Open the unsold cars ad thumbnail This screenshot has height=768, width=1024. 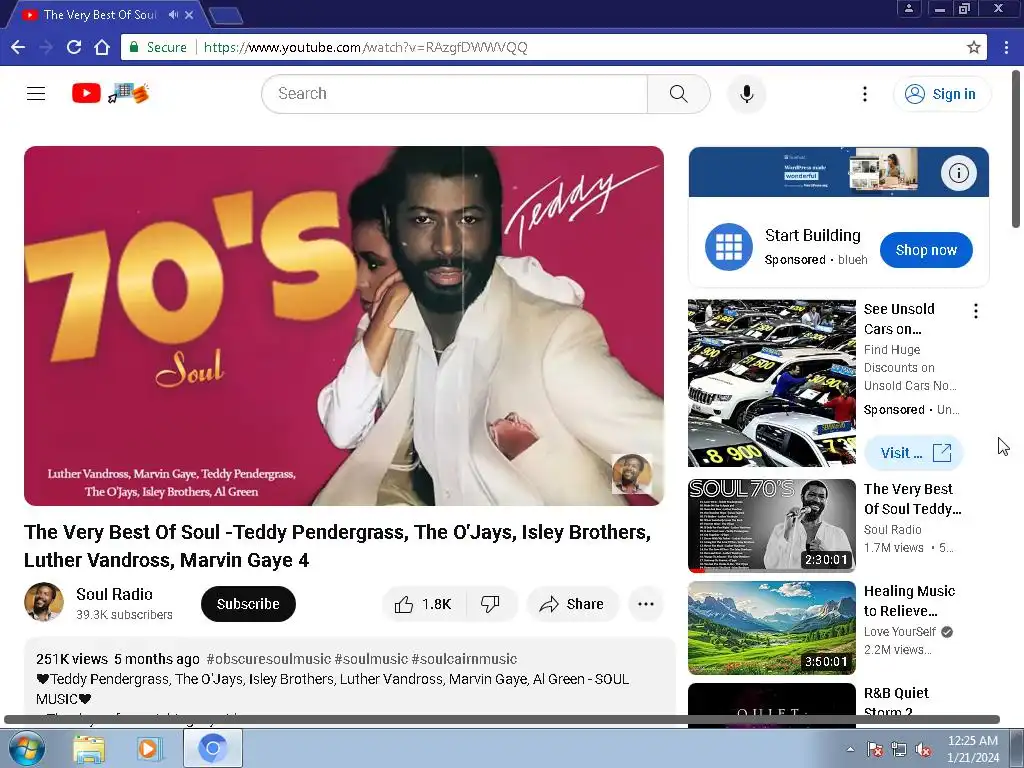click(772, 383)
